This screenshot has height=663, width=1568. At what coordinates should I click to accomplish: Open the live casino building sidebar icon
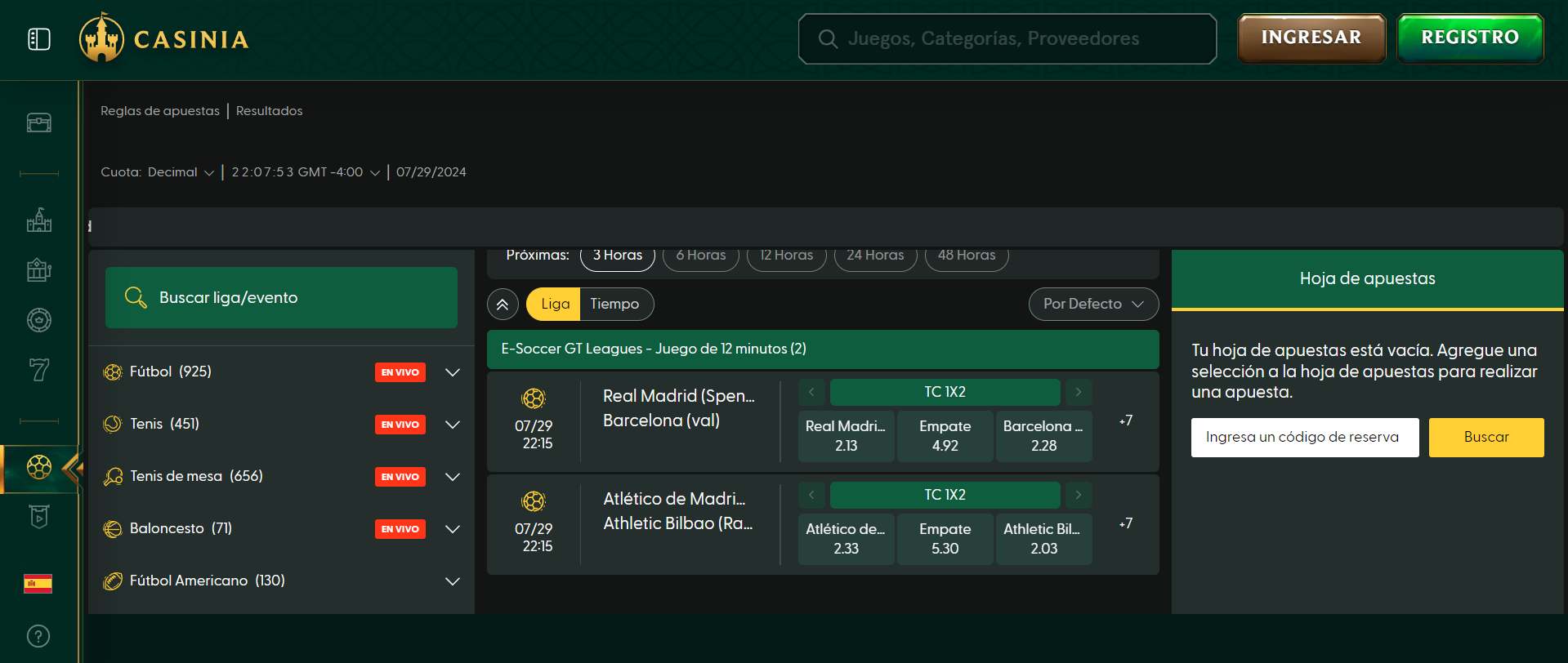coord(39,269)
